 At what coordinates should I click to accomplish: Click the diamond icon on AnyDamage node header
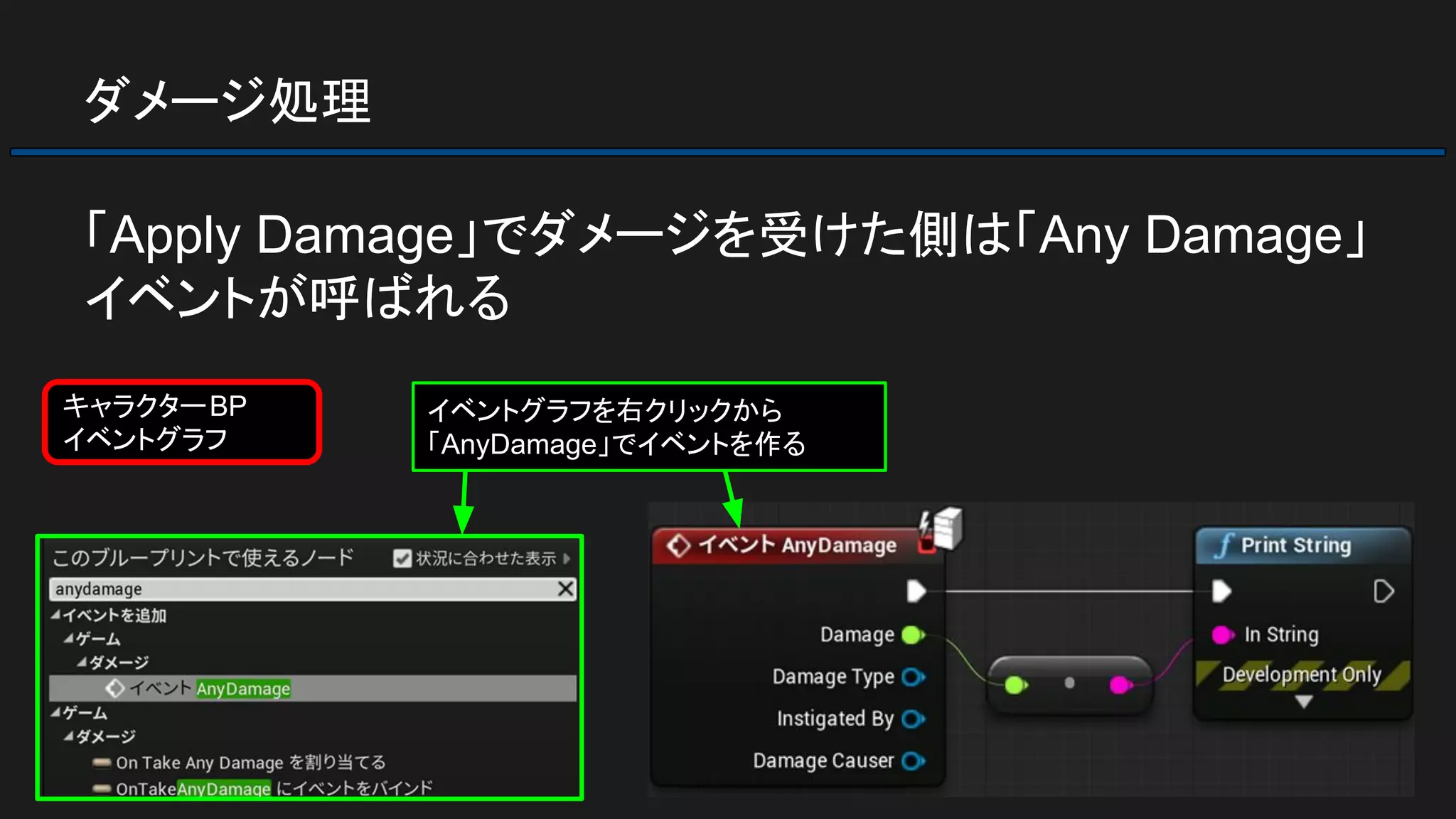678,546
